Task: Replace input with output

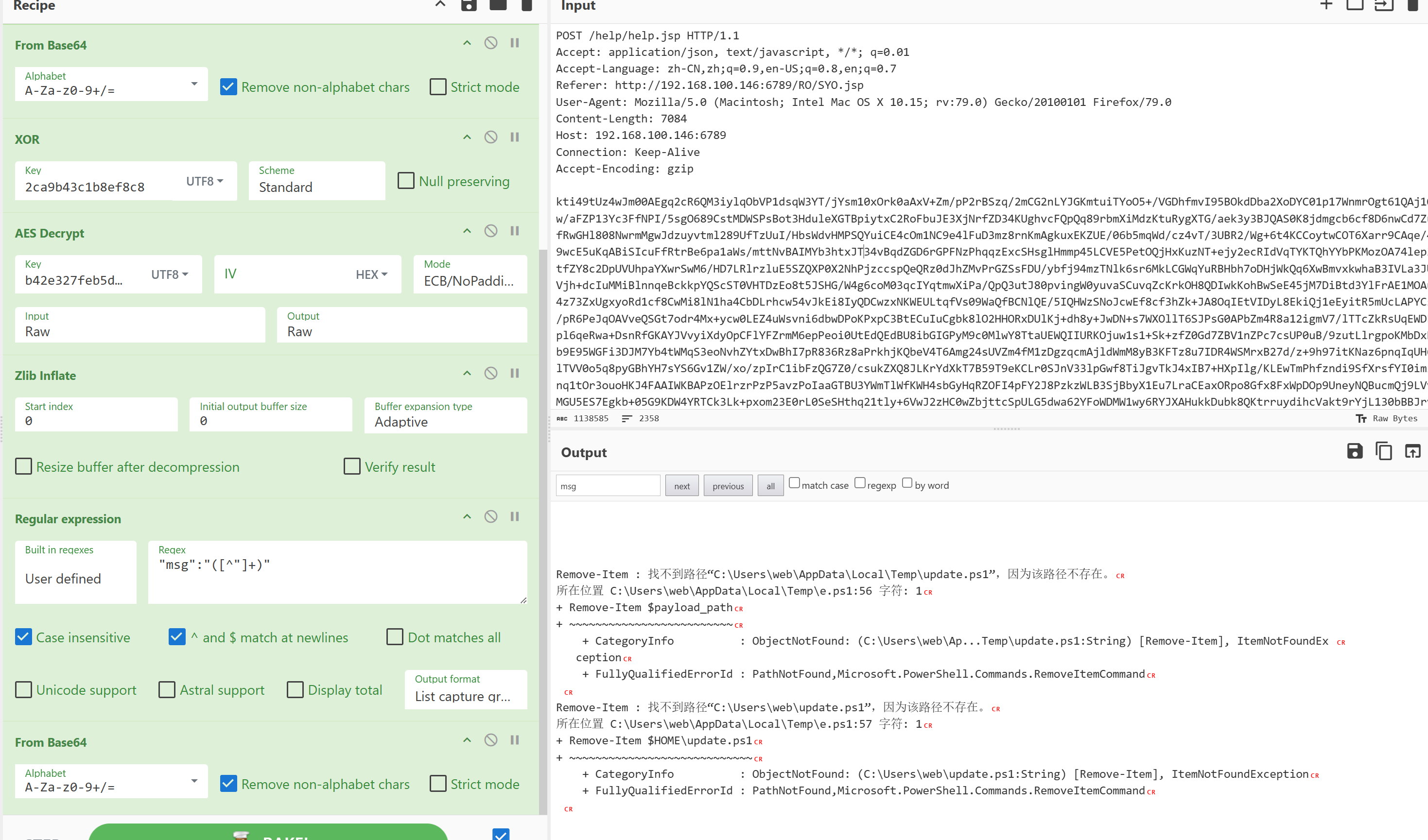Action: tap(1412, 451)
